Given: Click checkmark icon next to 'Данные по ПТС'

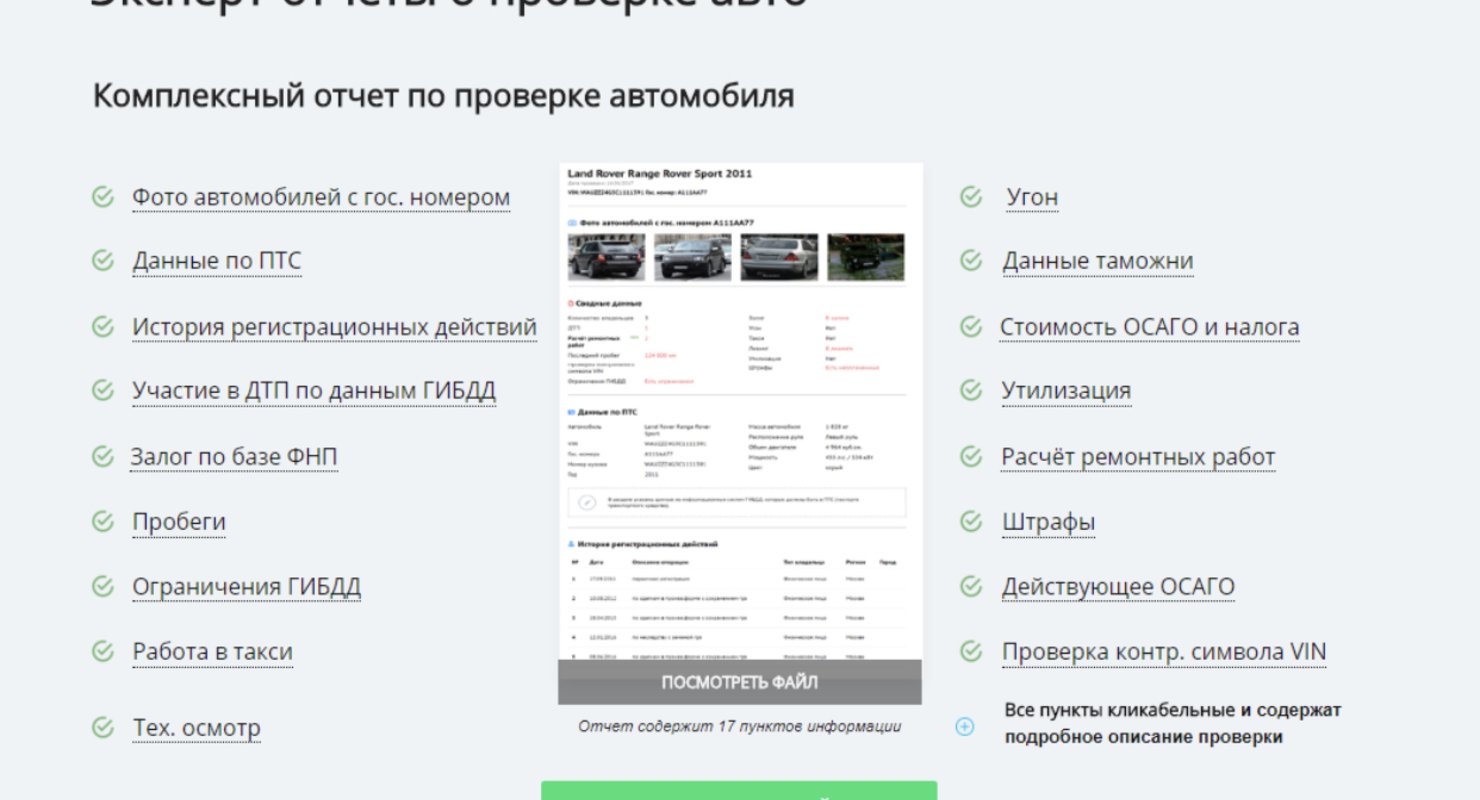Looking at the screenshot, I should coord(103,260).
